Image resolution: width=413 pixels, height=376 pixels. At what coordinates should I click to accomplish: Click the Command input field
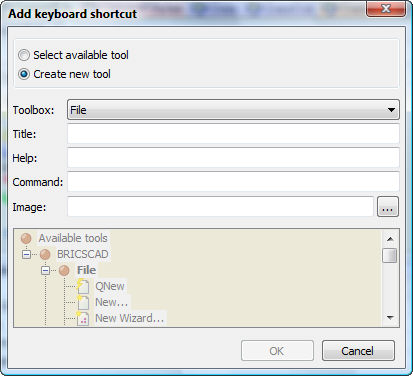click(x=233, y=182)
